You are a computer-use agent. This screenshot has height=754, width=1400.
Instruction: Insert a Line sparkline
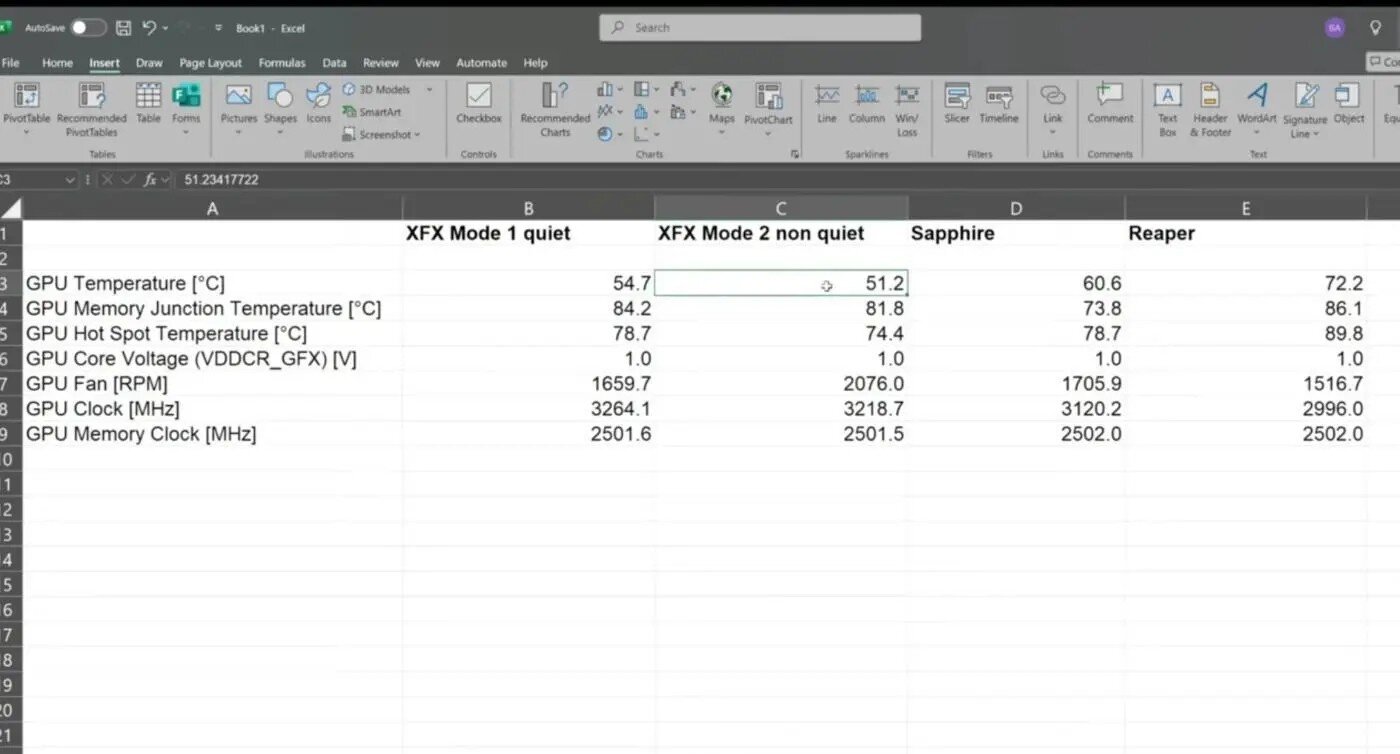(827, 104)
